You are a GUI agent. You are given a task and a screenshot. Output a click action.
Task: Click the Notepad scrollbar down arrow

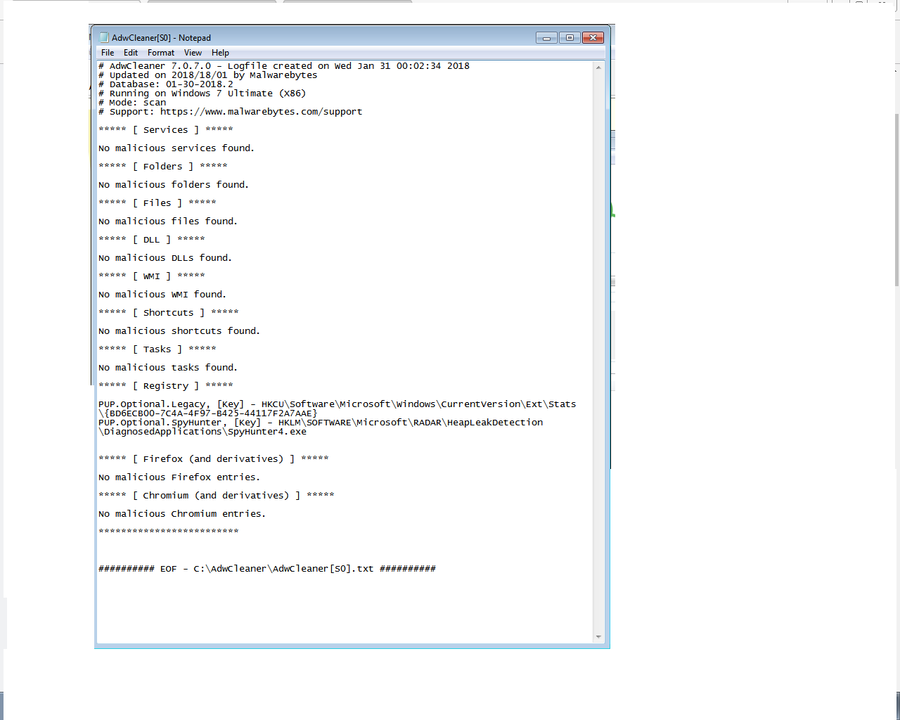click(599, 636)
